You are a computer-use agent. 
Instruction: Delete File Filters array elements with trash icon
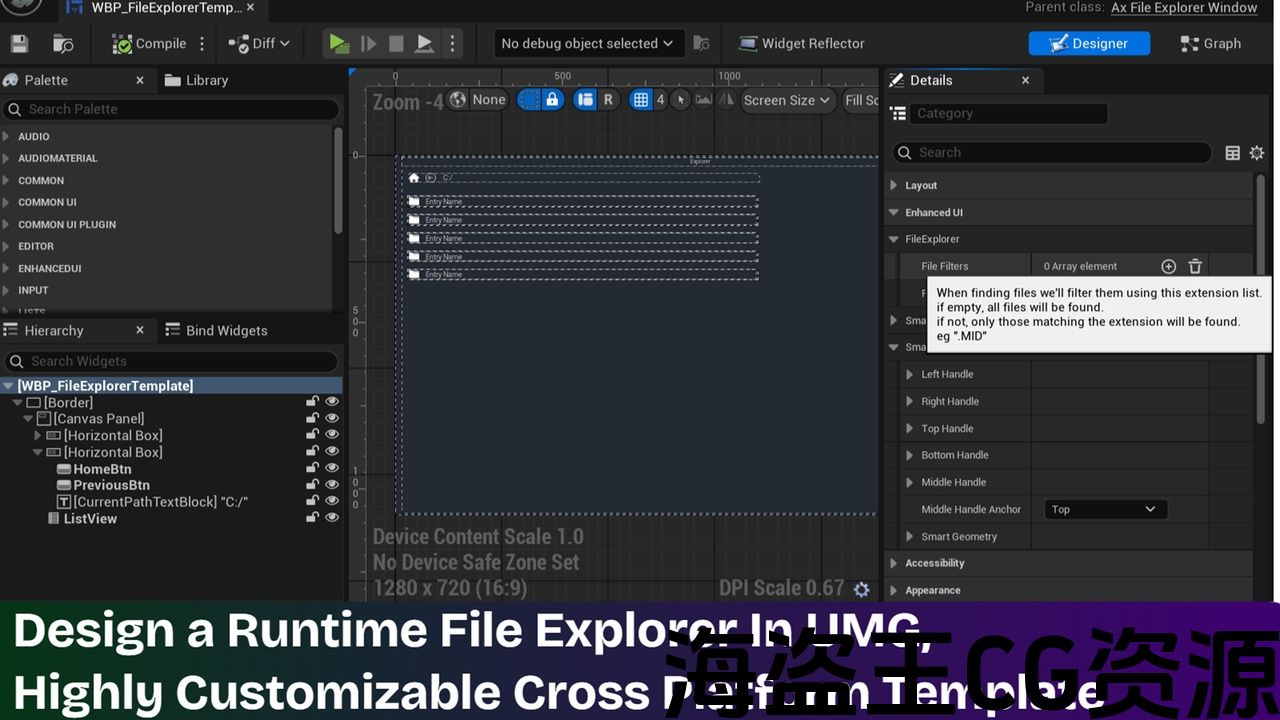pos(1195,266)
